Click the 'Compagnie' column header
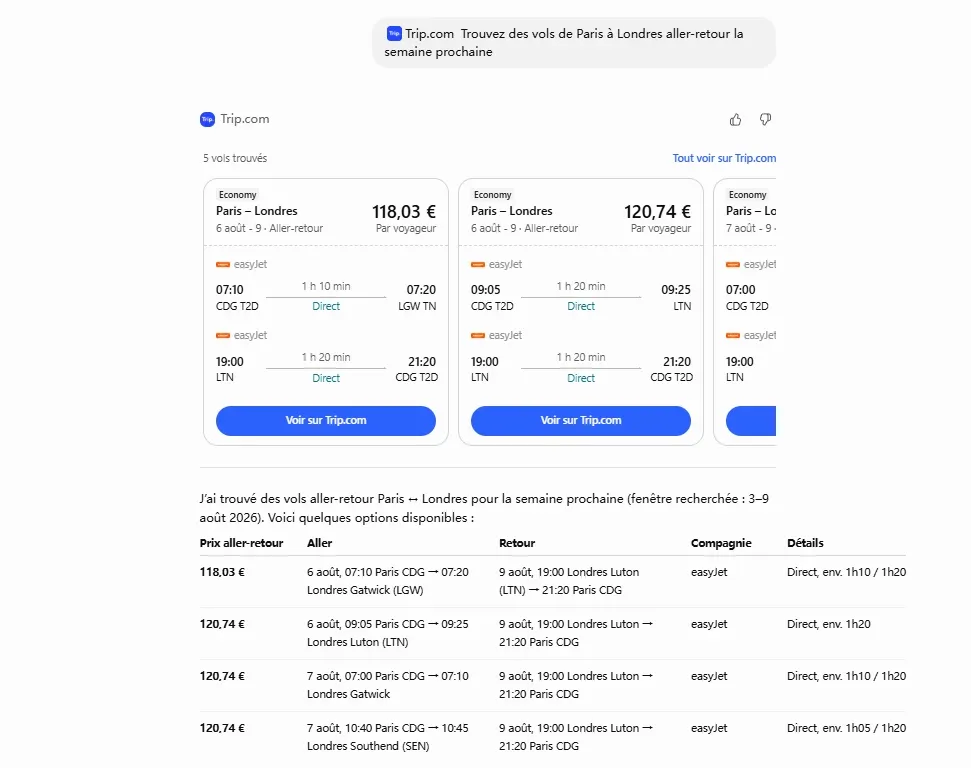Screen dimensions: 971x768 (721, 543)
